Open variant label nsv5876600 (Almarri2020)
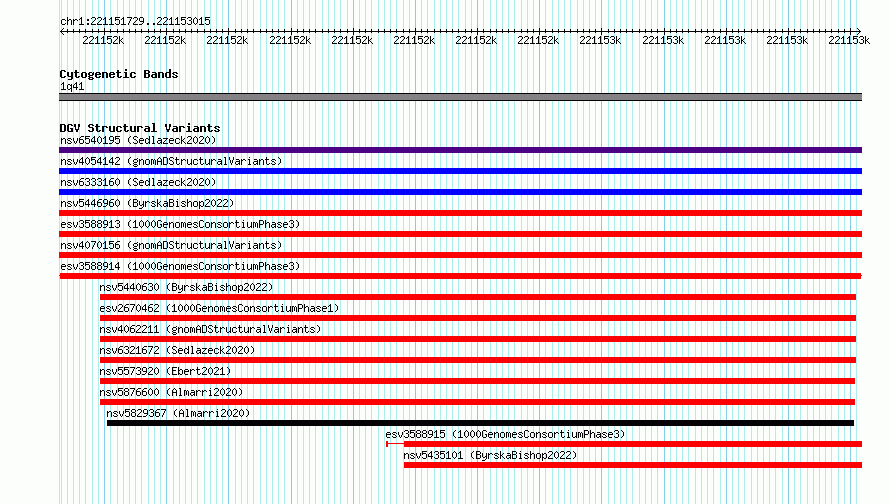The width and height of the screenshot is (890, 504). pos(171,392)
